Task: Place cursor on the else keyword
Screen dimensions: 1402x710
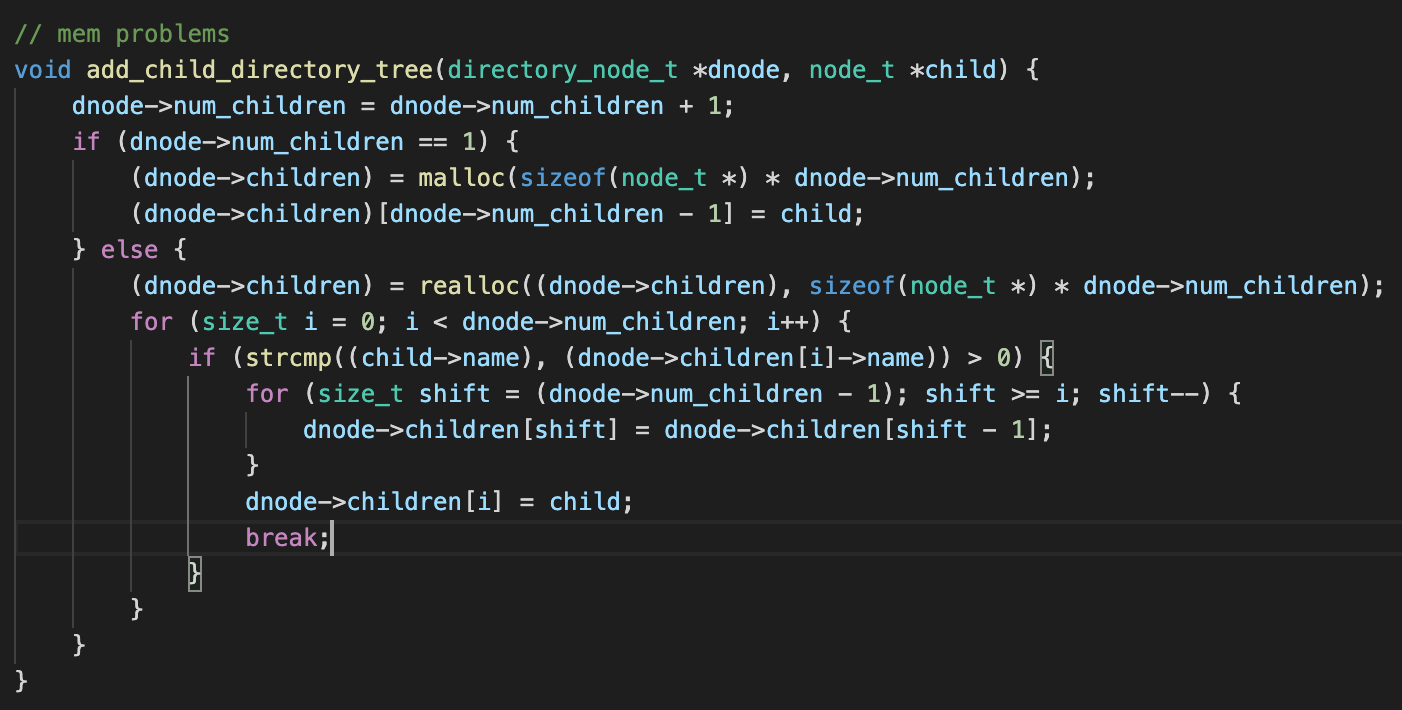Action: point(123,249)
